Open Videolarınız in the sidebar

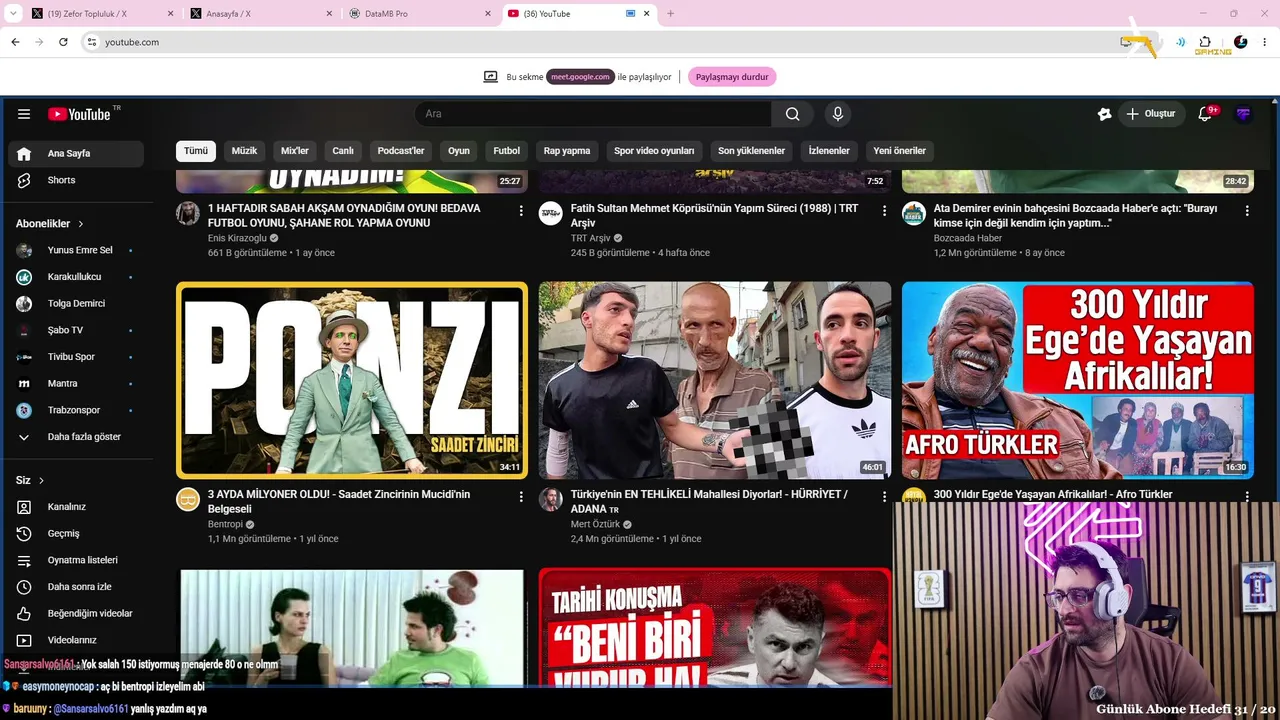point(76,640)
